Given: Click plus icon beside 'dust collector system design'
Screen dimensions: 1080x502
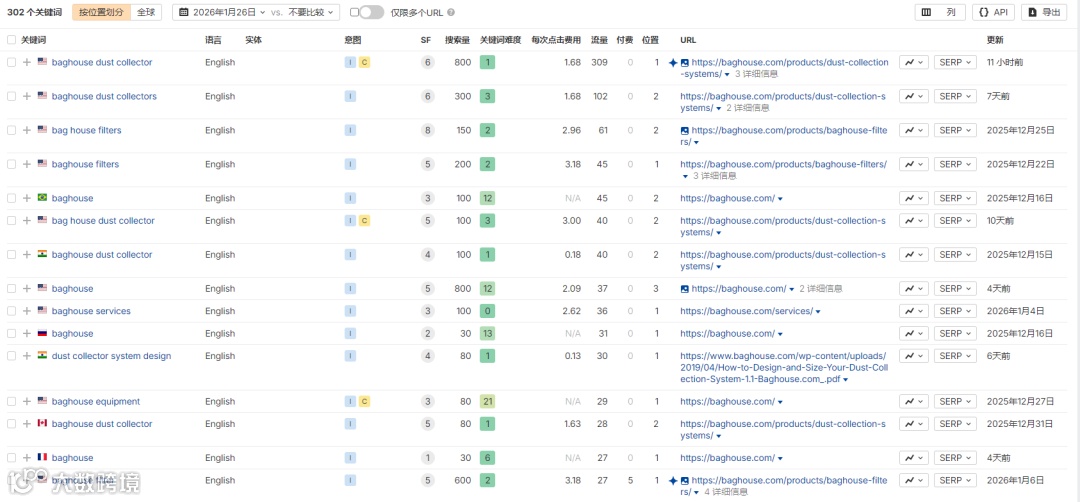Looking at the screenshot, I should tap(27, 356).
